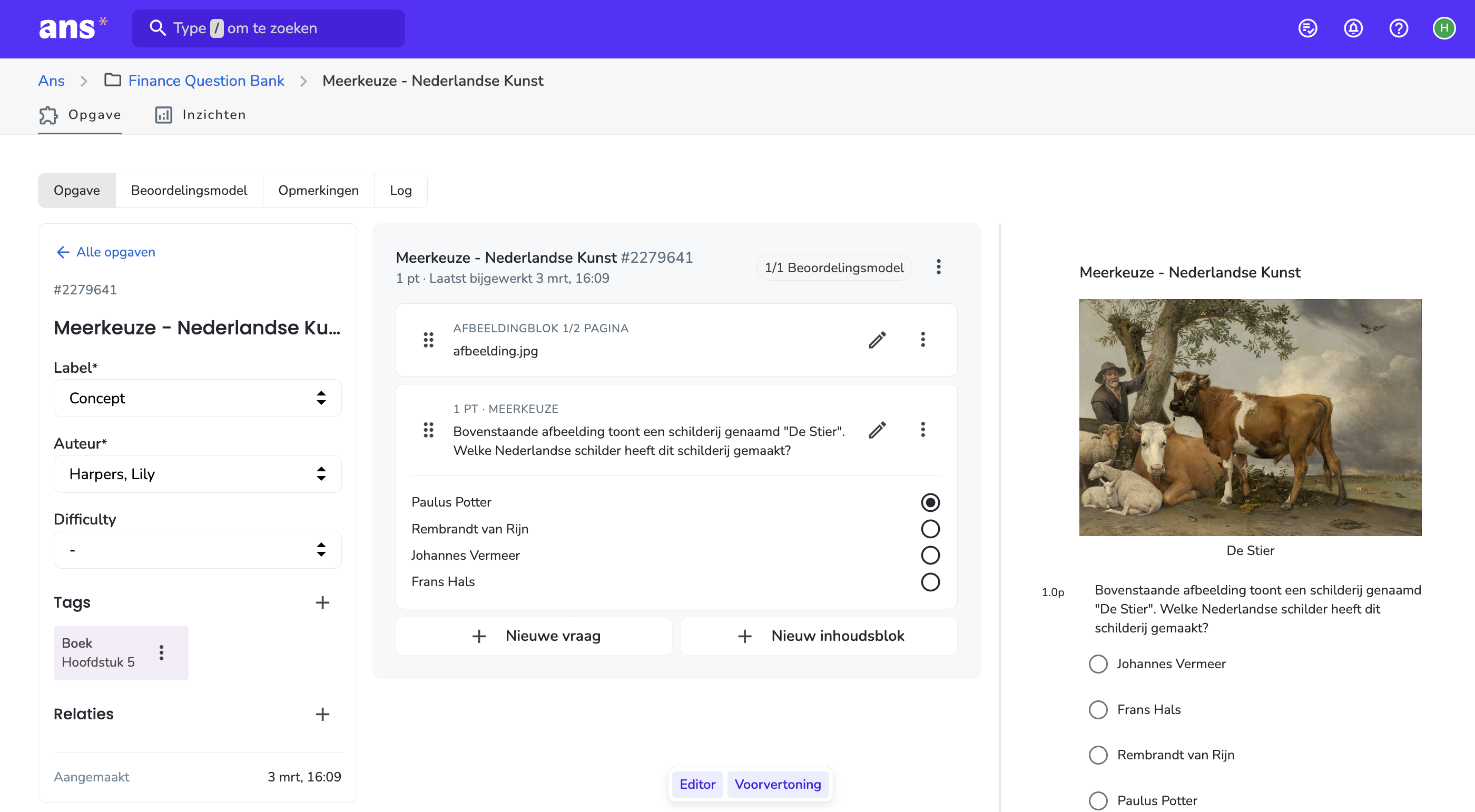The height and width of the screenshot is (812, 1475).
Task: Add a relation with the Relaties plus icon
Action: click(322, 714)
